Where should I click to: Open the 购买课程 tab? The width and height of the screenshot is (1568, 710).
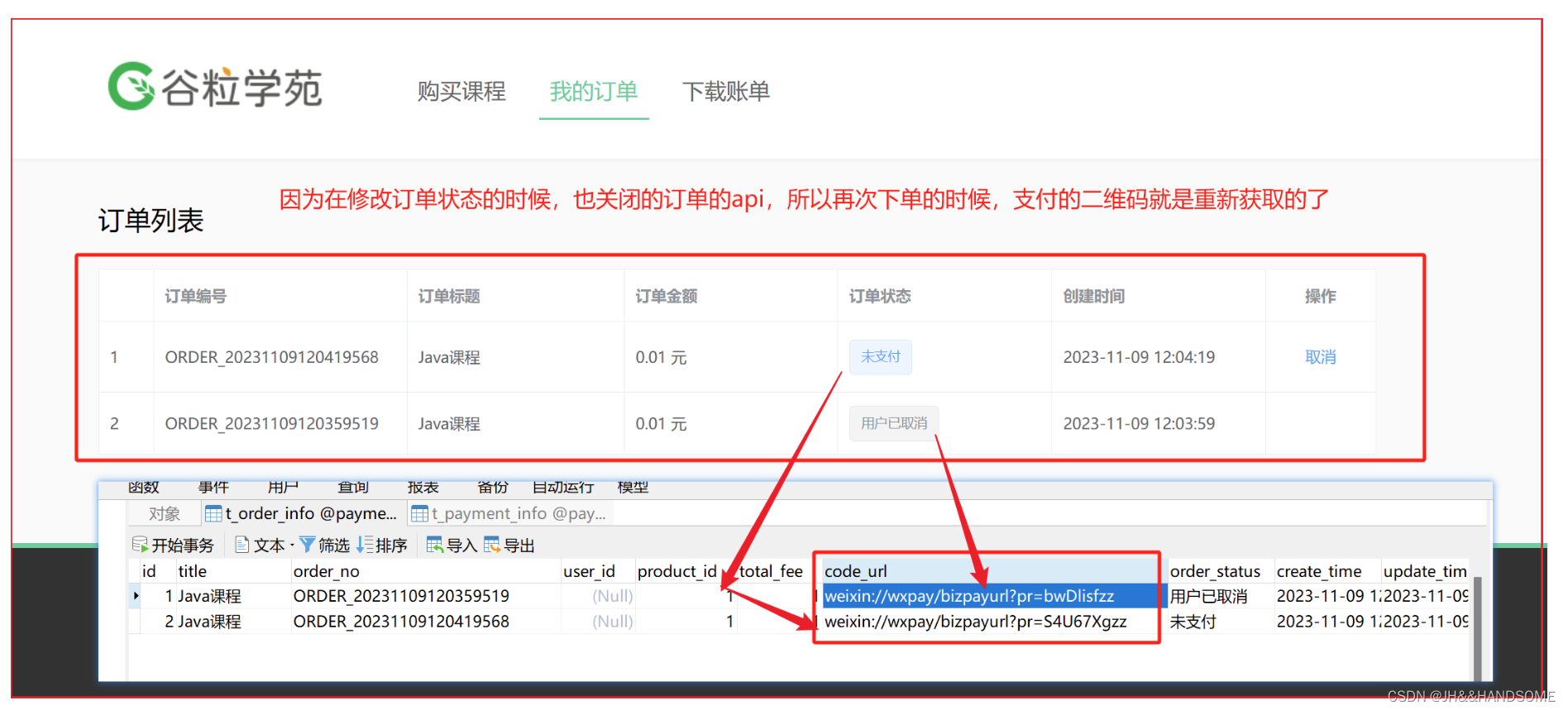pos(461,91)
